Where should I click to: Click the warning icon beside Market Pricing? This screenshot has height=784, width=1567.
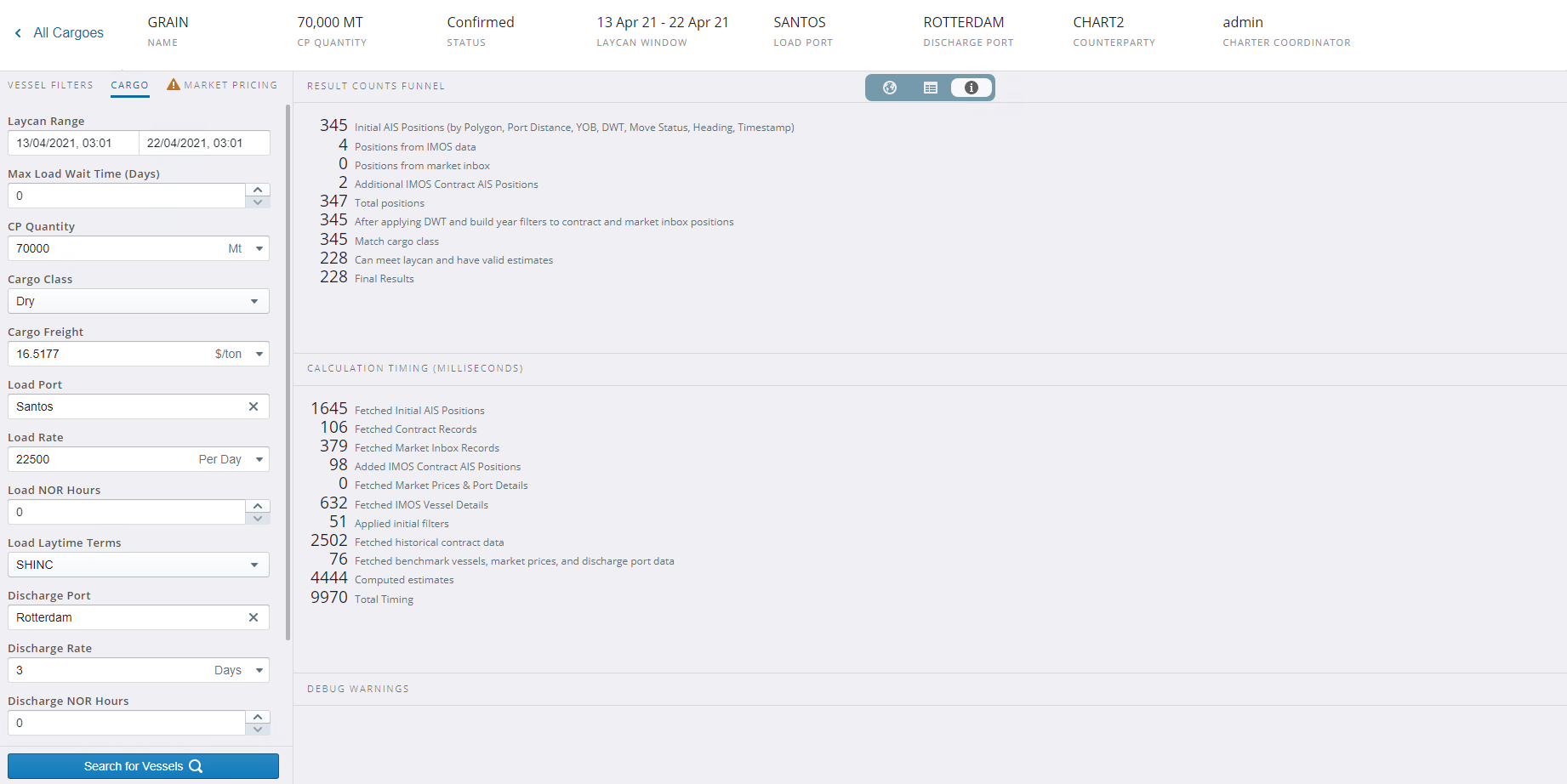pos(173,84)
